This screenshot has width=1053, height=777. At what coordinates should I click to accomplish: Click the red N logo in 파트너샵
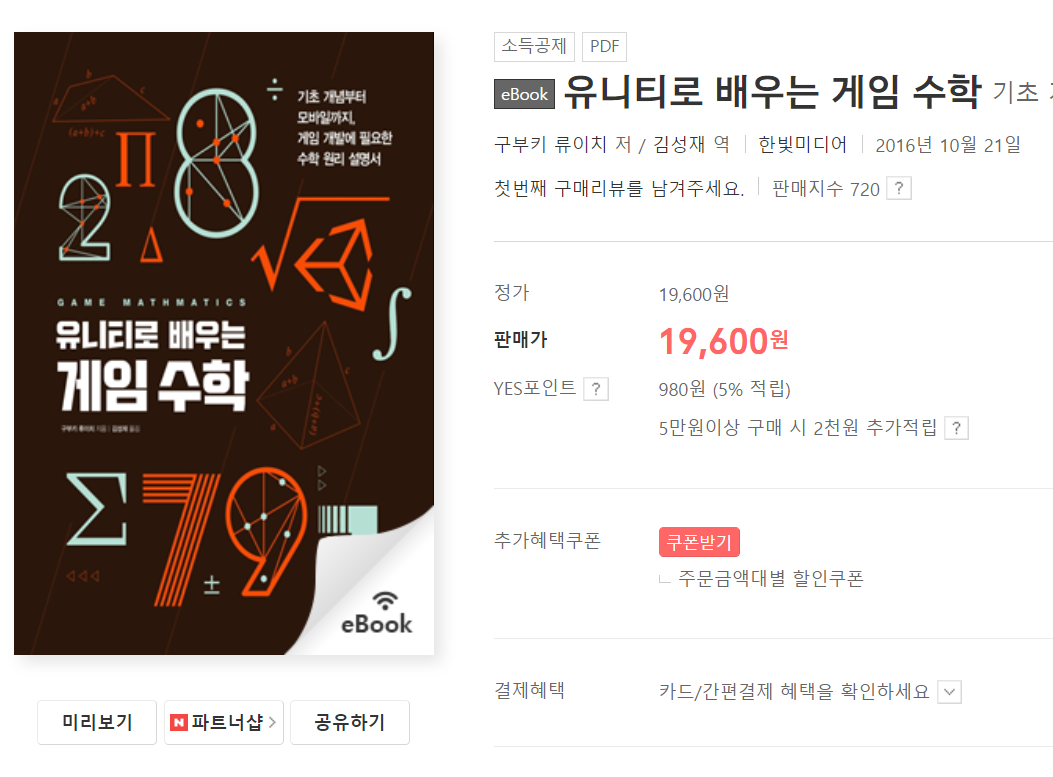179,723
